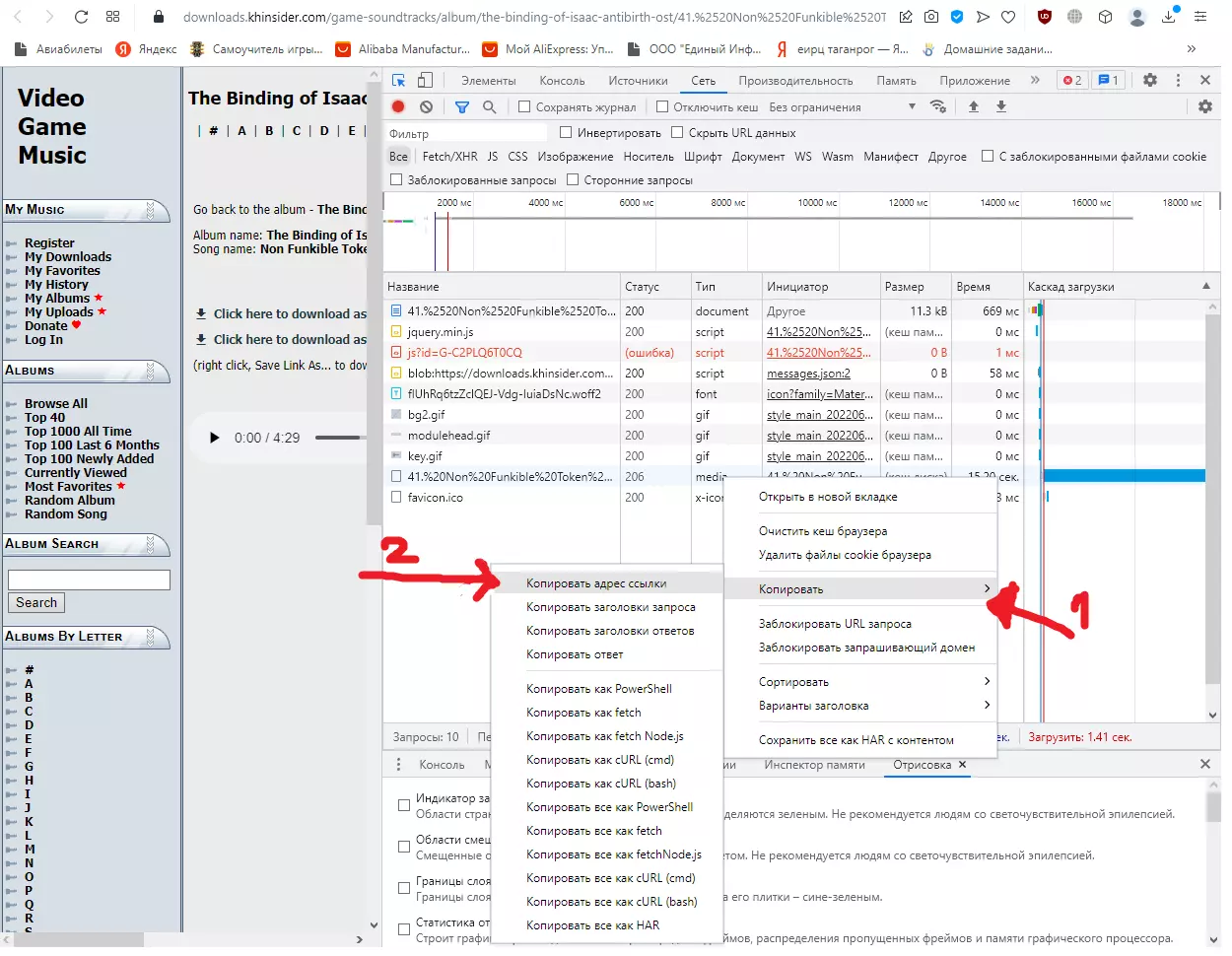This screenshot has width=1232, height=956.
Task: Open browser downloads icon
Action: click(1169, 17)
